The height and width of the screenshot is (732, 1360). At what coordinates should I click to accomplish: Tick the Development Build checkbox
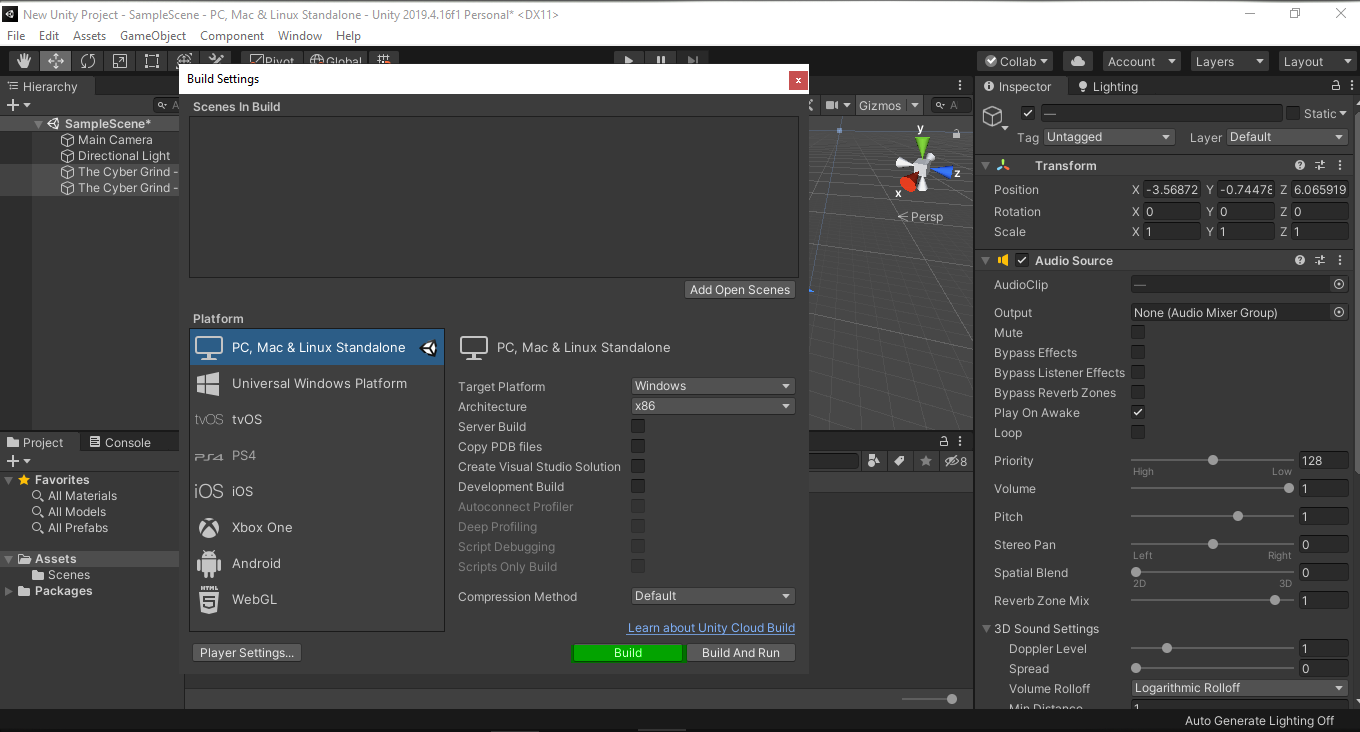[638, 486]
